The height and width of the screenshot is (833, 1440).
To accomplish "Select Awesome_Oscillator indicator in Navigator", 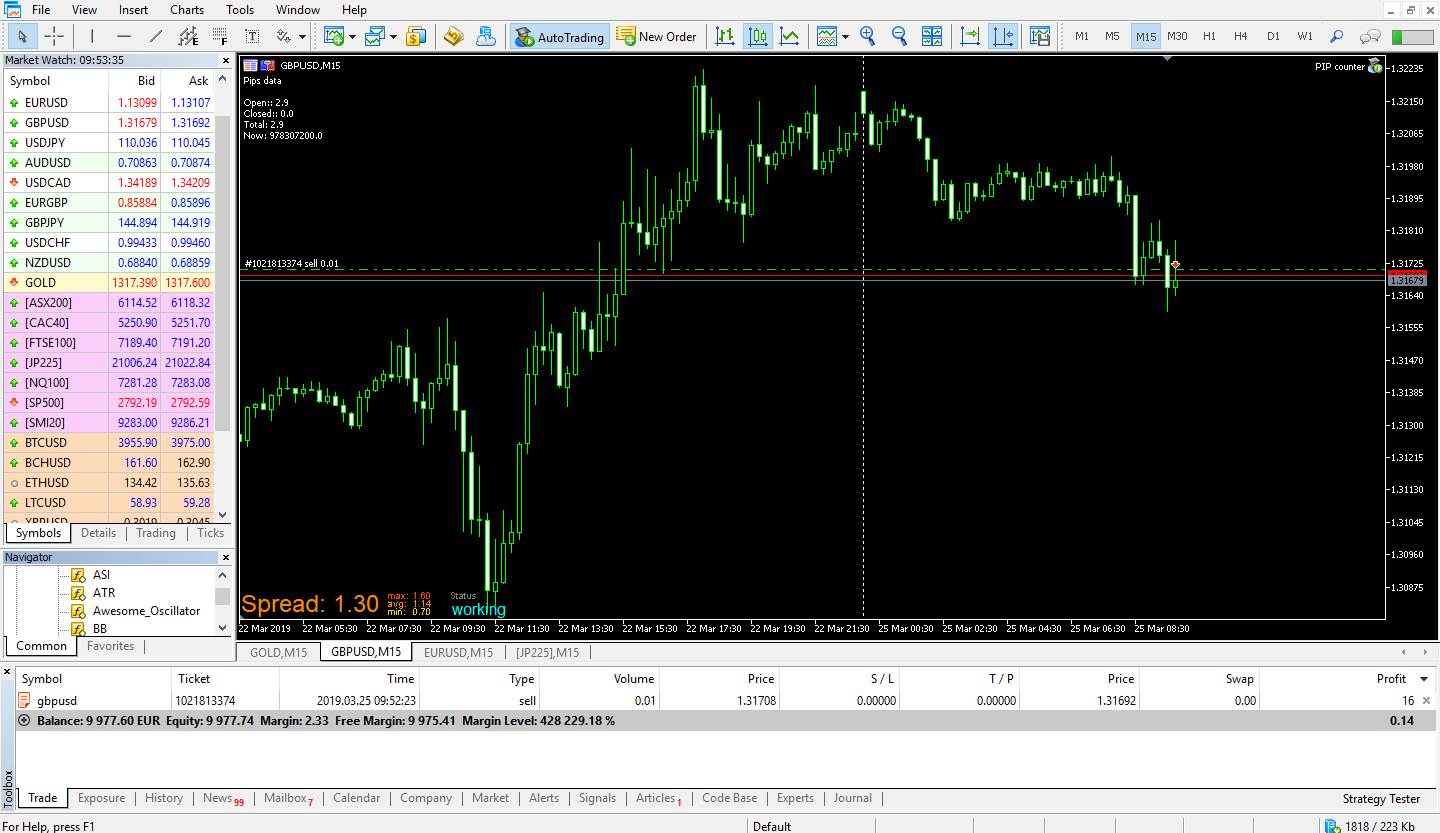I will click(146, 611).
